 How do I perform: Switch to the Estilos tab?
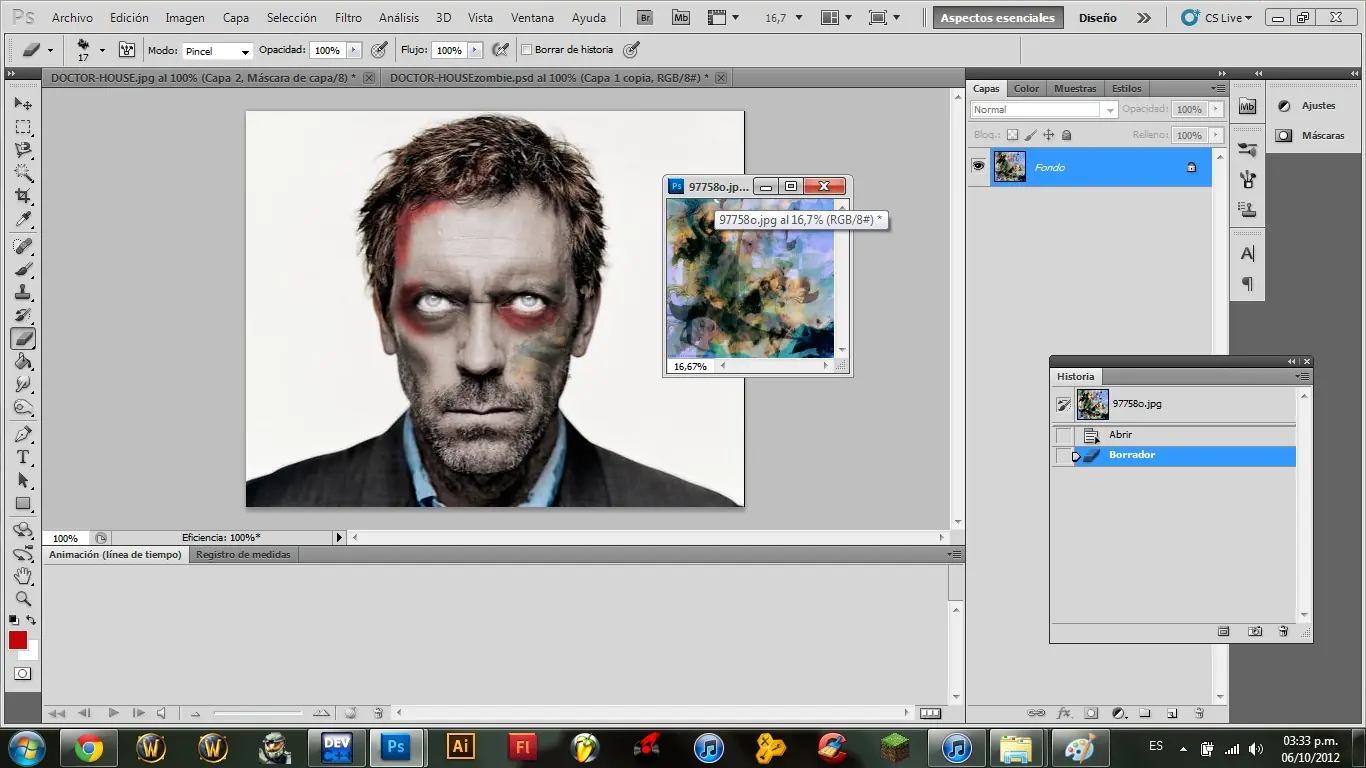point(1127,88)
